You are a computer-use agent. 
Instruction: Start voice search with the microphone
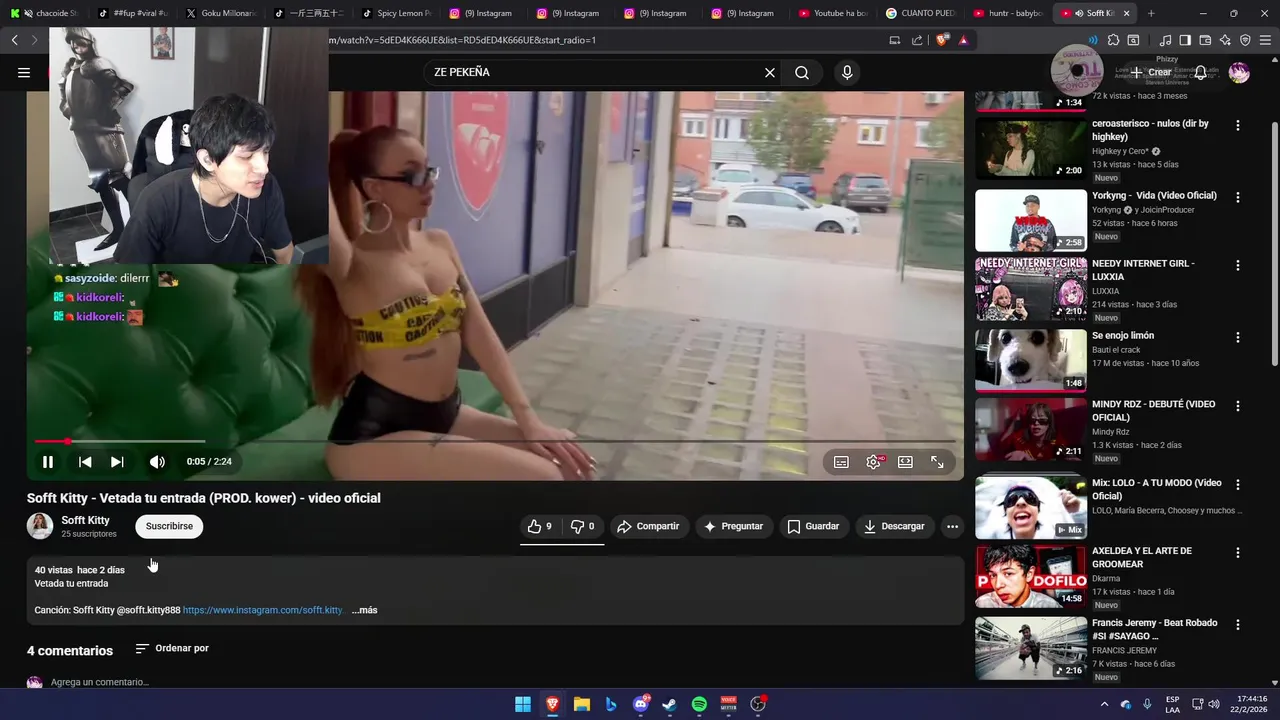coord(847,72)
